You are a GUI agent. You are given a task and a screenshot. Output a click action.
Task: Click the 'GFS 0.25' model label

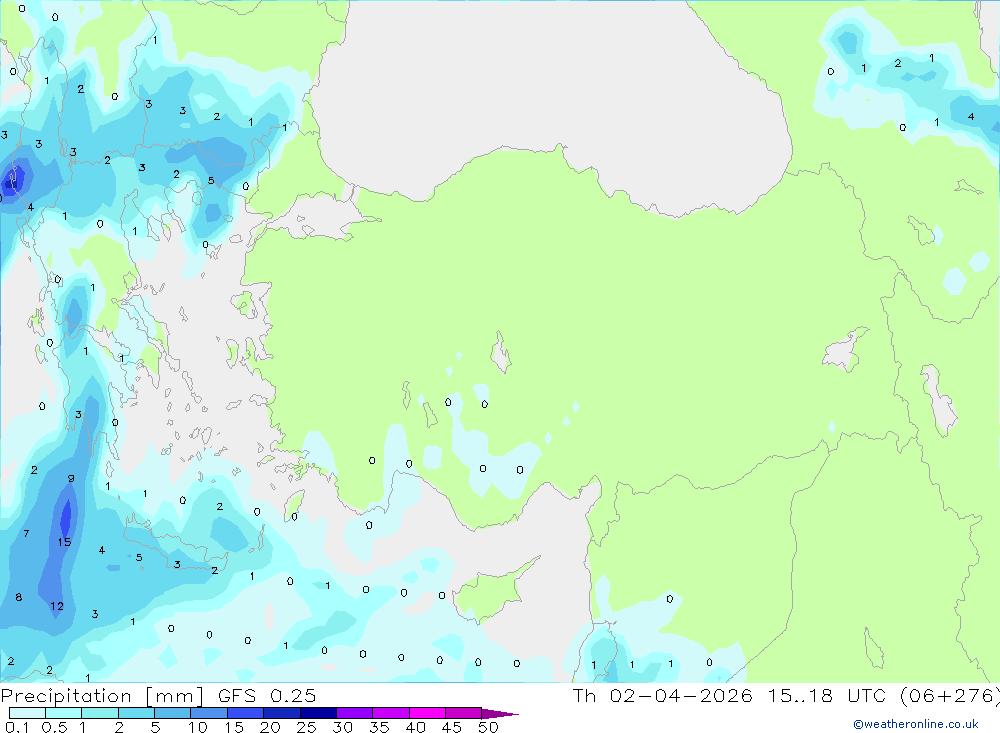pos(267,695)
